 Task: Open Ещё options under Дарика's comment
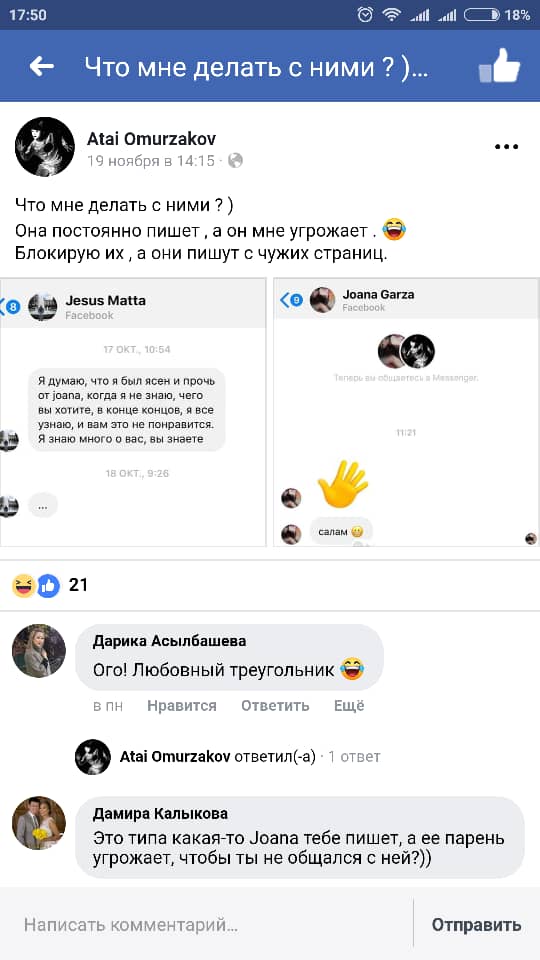(349, 705)
